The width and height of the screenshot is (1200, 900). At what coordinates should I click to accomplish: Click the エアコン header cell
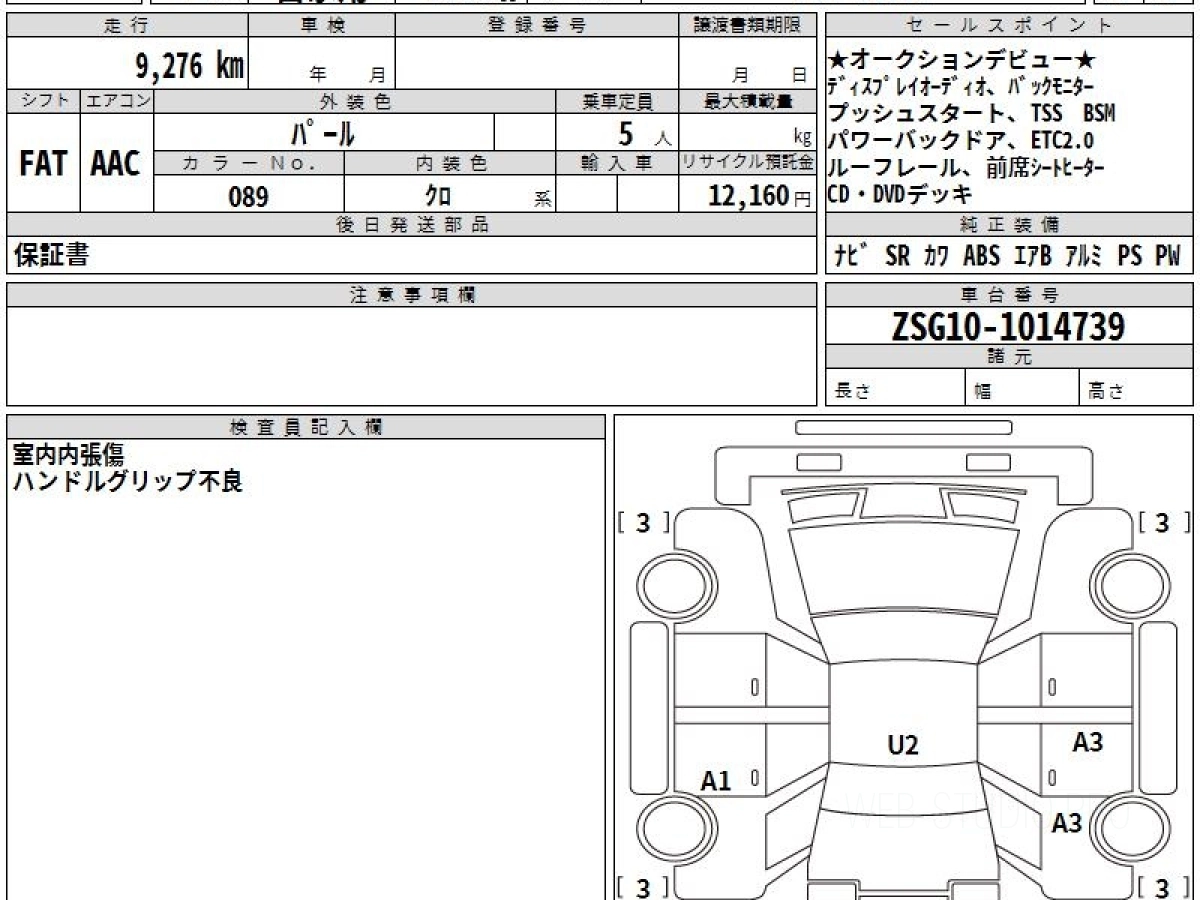pyautogui.click(x=117, y=101)
